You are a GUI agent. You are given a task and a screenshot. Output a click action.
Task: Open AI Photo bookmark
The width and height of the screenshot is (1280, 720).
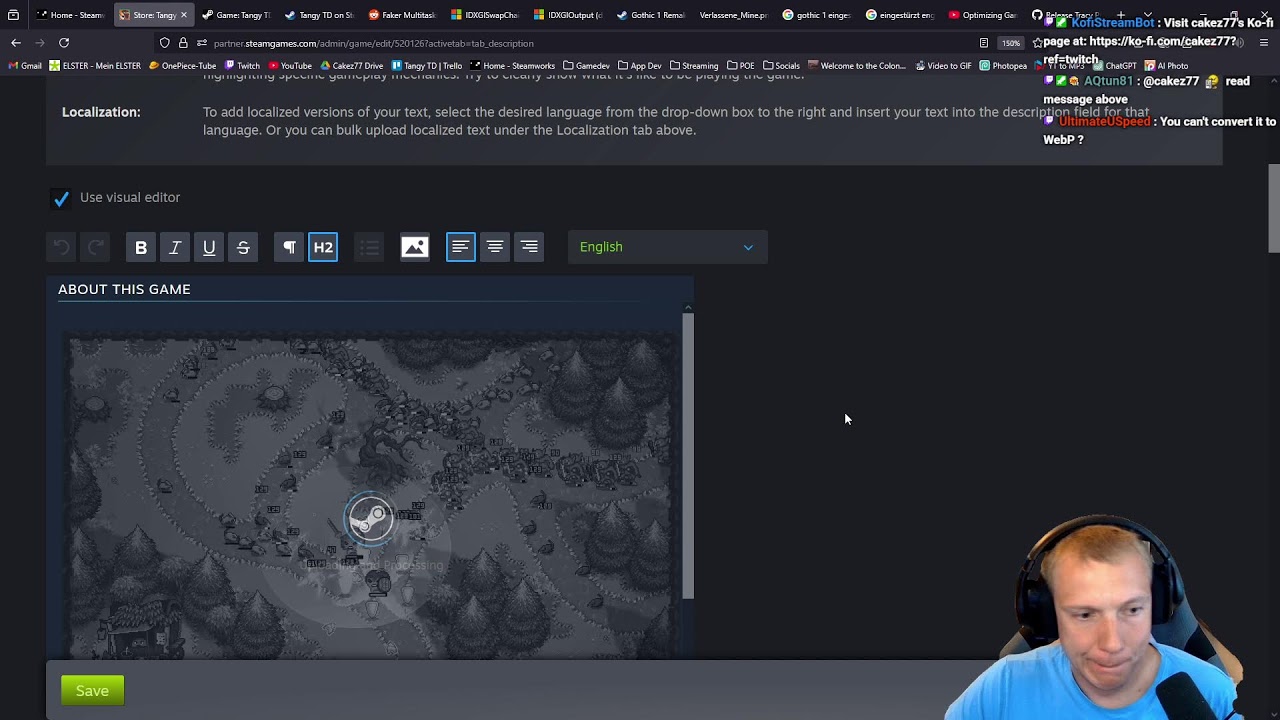1166,66
